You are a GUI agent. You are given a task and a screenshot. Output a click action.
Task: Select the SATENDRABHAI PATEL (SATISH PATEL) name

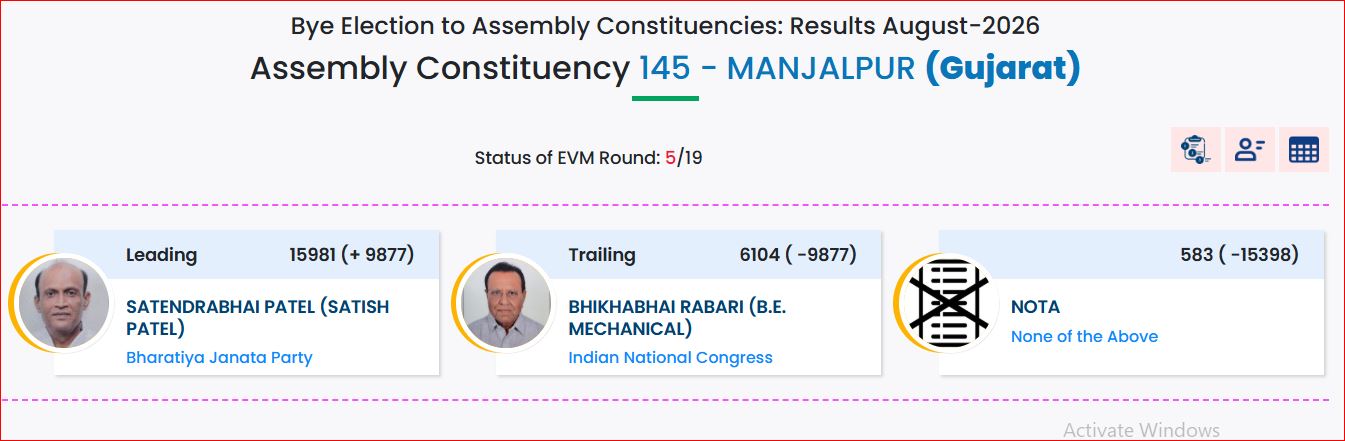pos(258,317)
